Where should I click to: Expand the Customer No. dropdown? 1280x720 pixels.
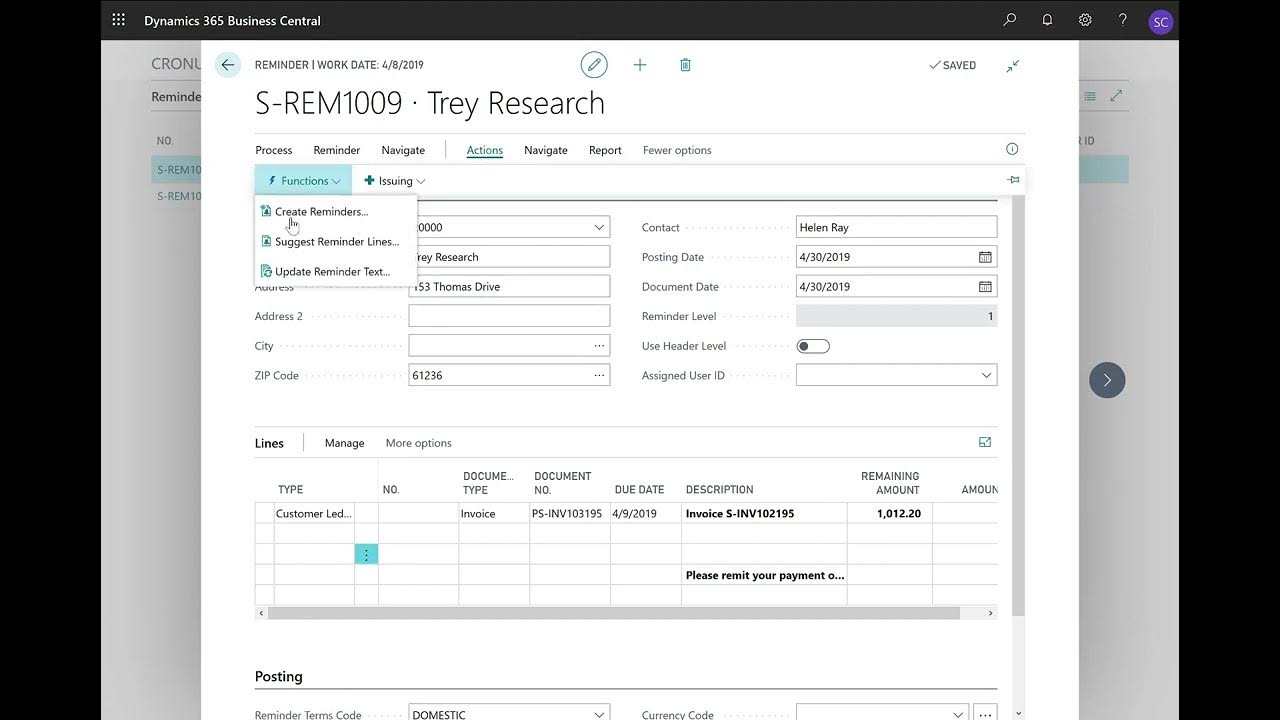[x=599, y=227]
